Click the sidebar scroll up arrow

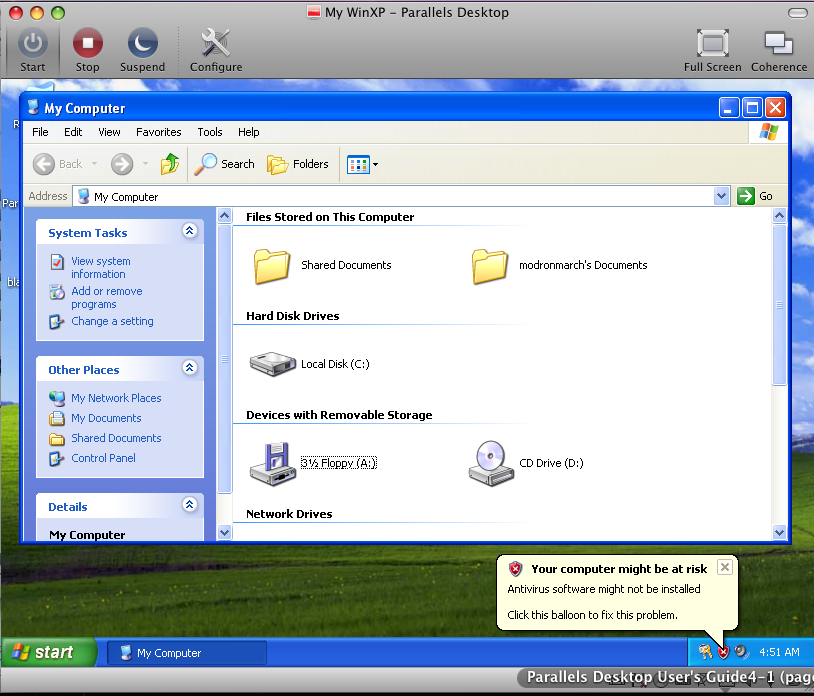coord(224,215)
